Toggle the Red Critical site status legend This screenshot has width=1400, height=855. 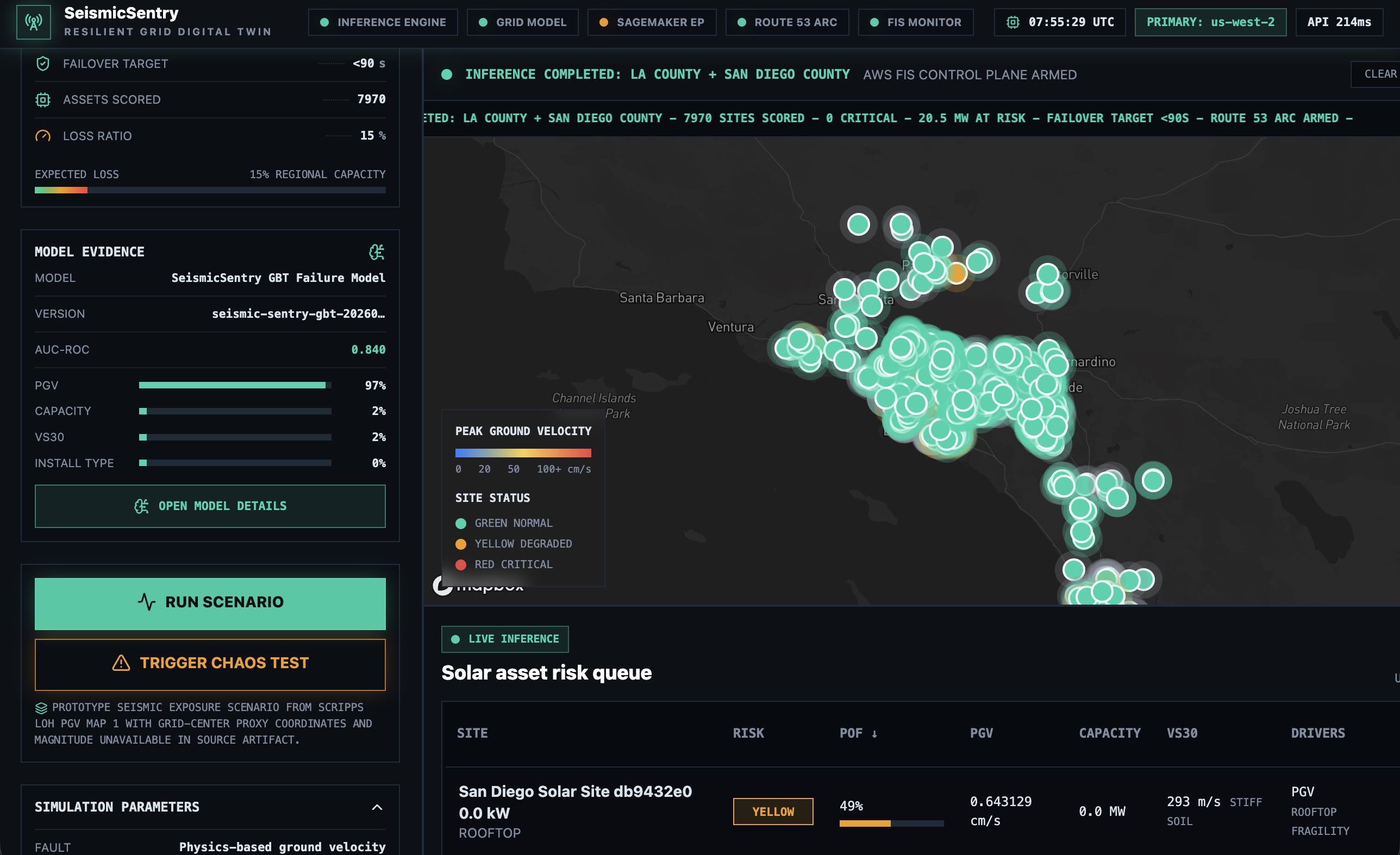pos(504,565)
